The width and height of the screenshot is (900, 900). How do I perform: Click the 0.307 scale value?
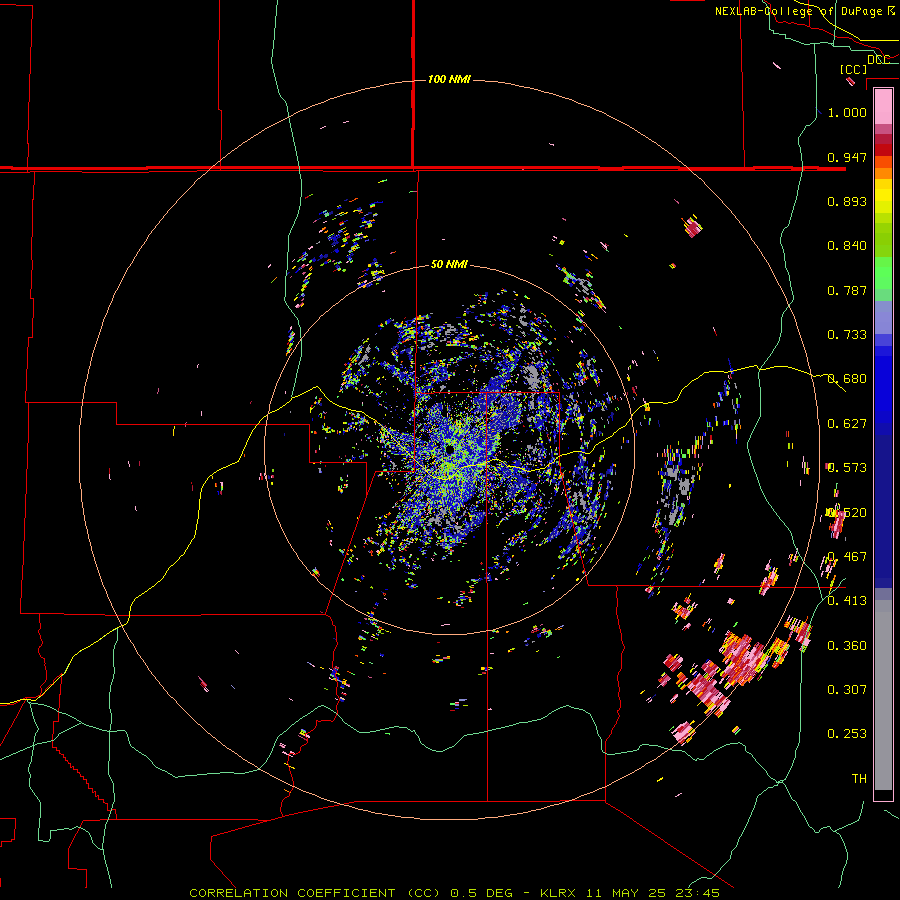tap(847, 690)
